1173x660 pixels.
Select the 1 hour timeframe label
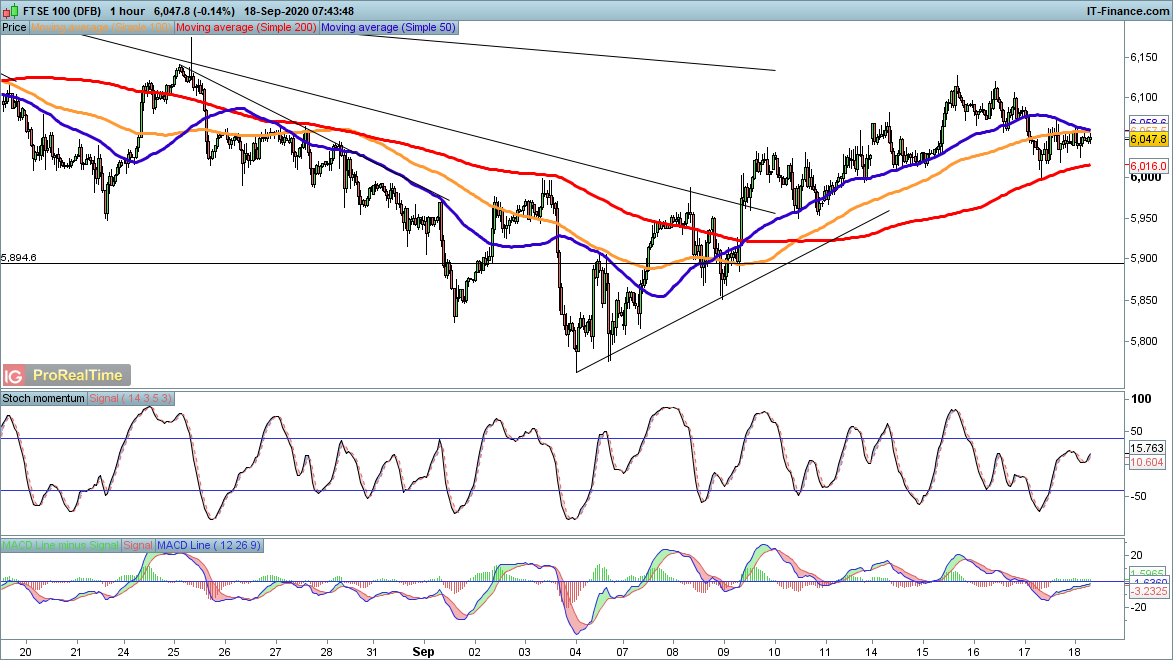[x=127, y=11]
